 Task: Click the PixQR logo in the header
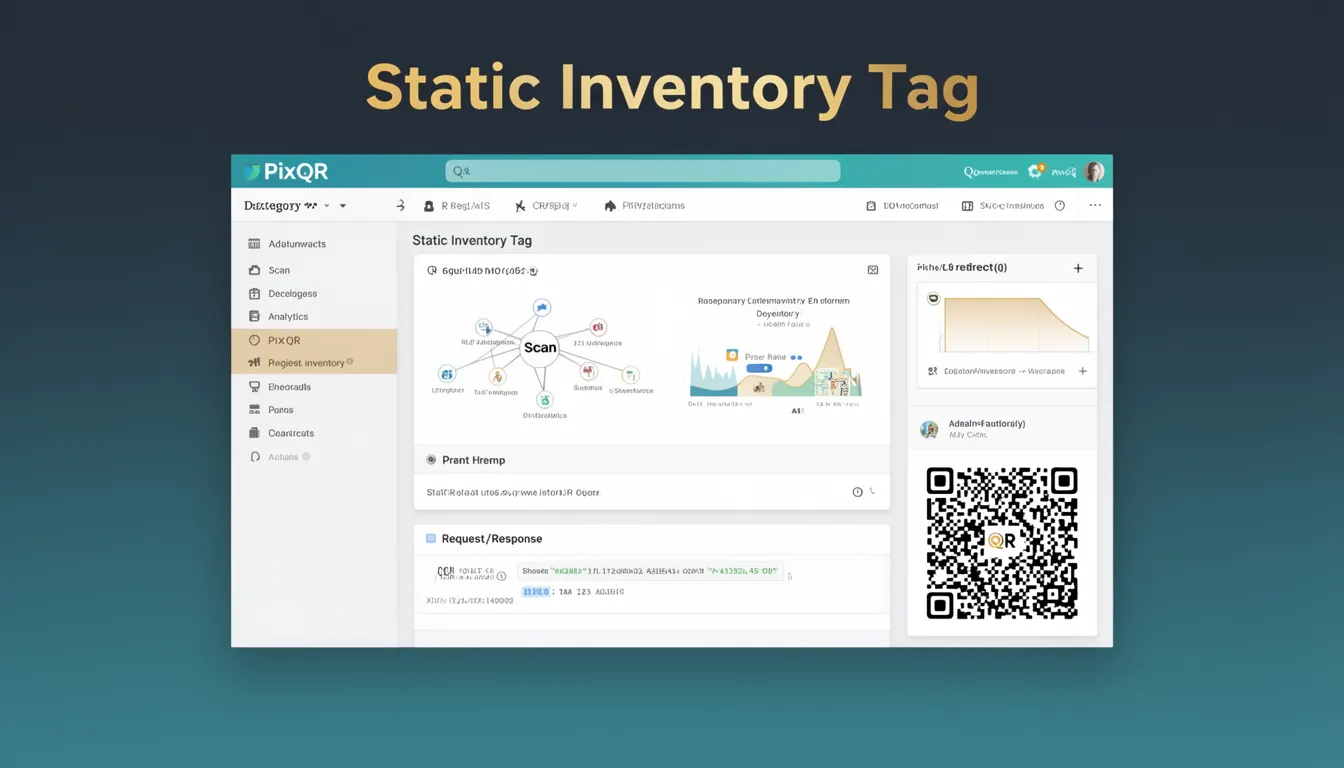286,172
